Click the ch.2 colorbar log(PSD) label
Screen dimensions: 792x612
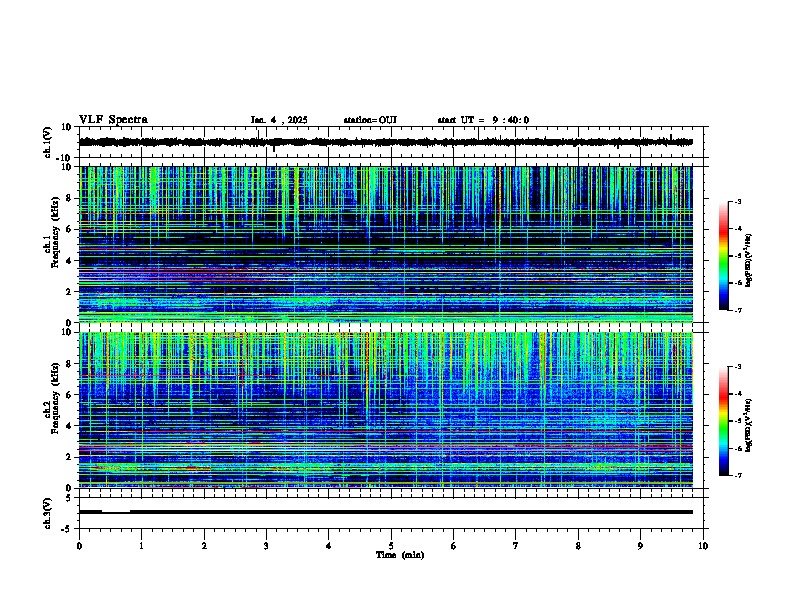(x=748, y=425)
